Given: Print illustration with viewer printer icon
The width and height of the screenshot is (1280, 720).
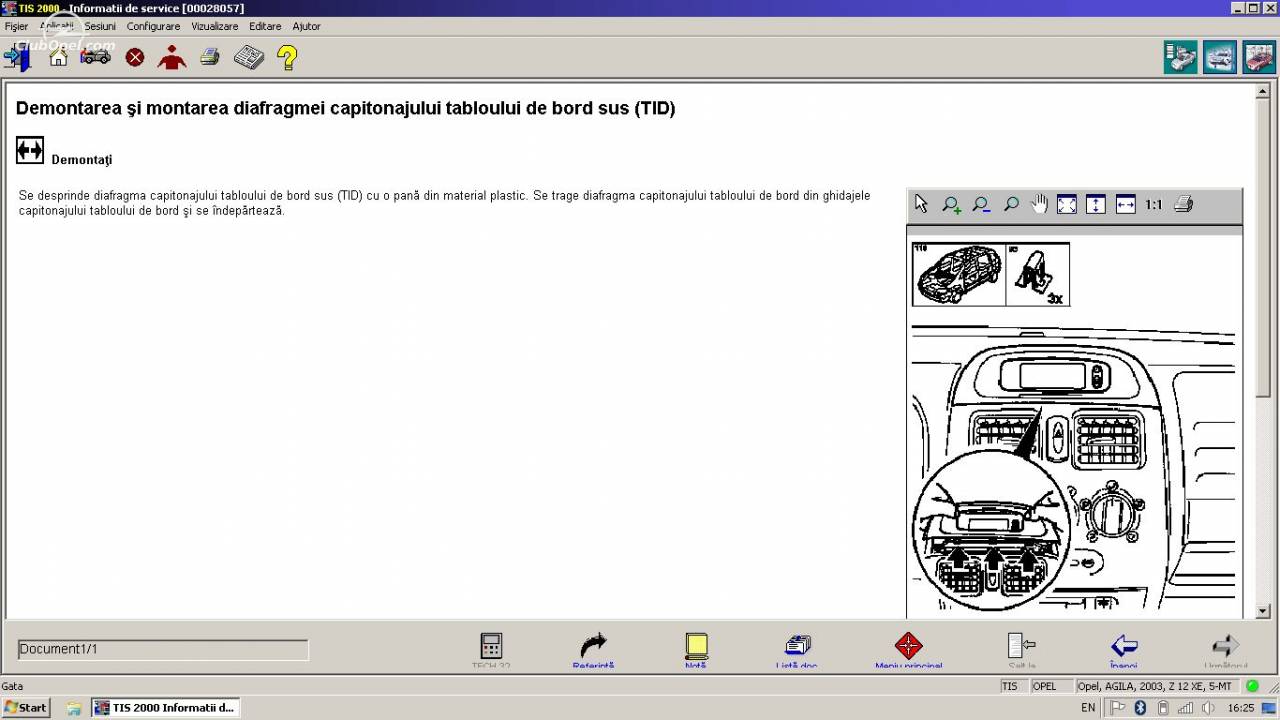Looking at the screenshot, I should (1184, 204).
